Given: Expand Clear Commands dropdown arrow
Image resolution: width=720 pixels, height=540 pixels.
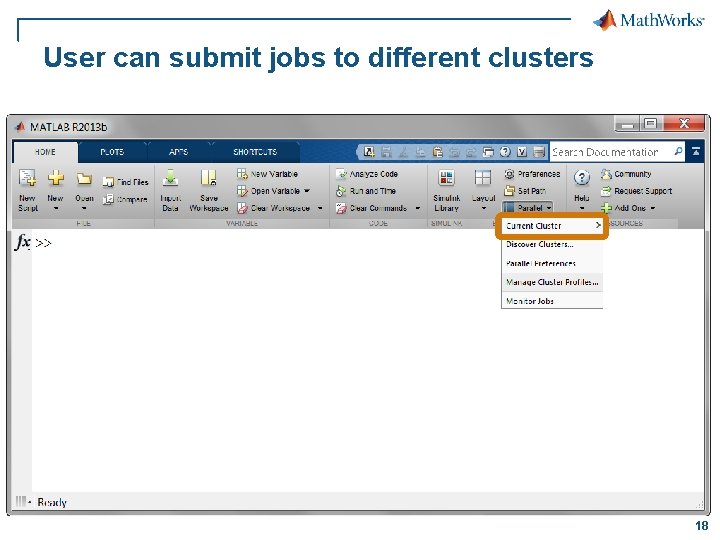Looking at the screenshot, I should point(417,208).
